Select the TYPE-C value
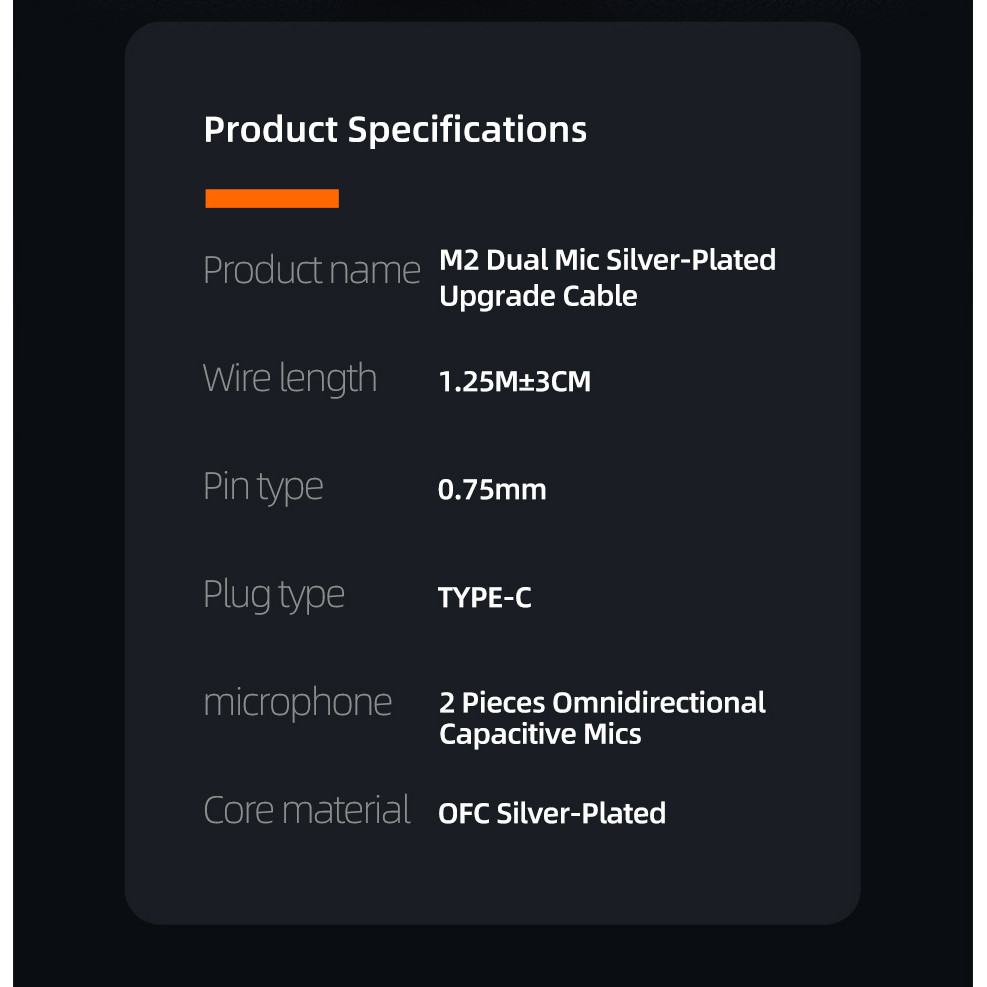This screenshot has width=987, height=987. click(x=485, y=598)
